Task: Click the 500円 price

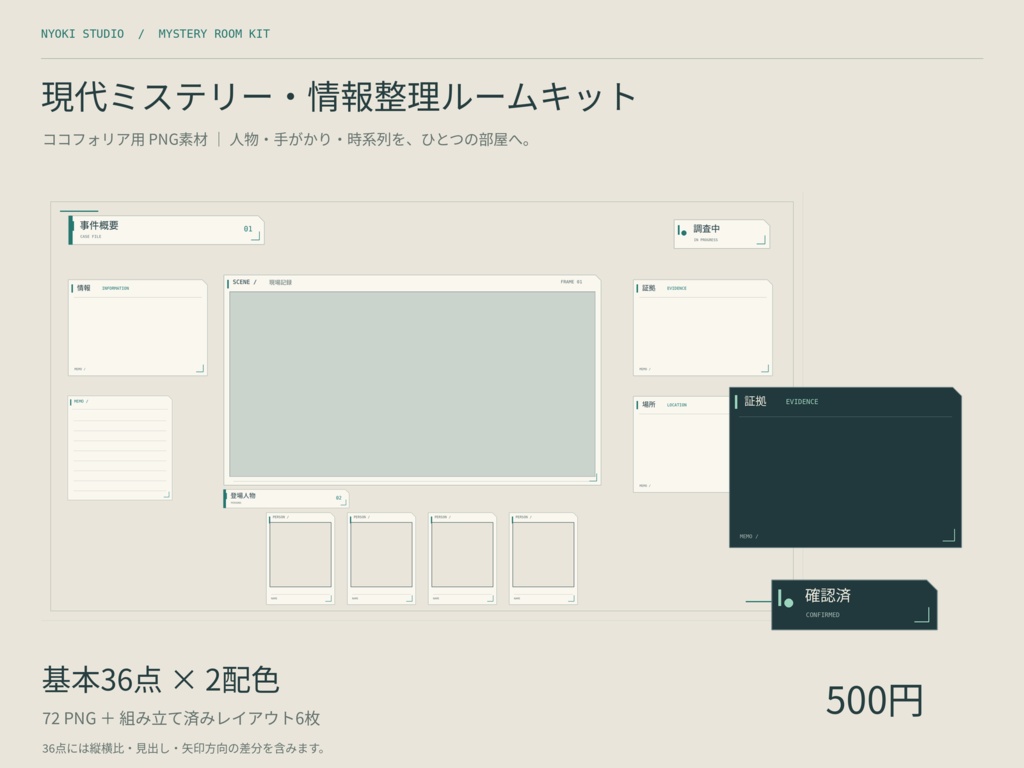Action: pos(874,700)
